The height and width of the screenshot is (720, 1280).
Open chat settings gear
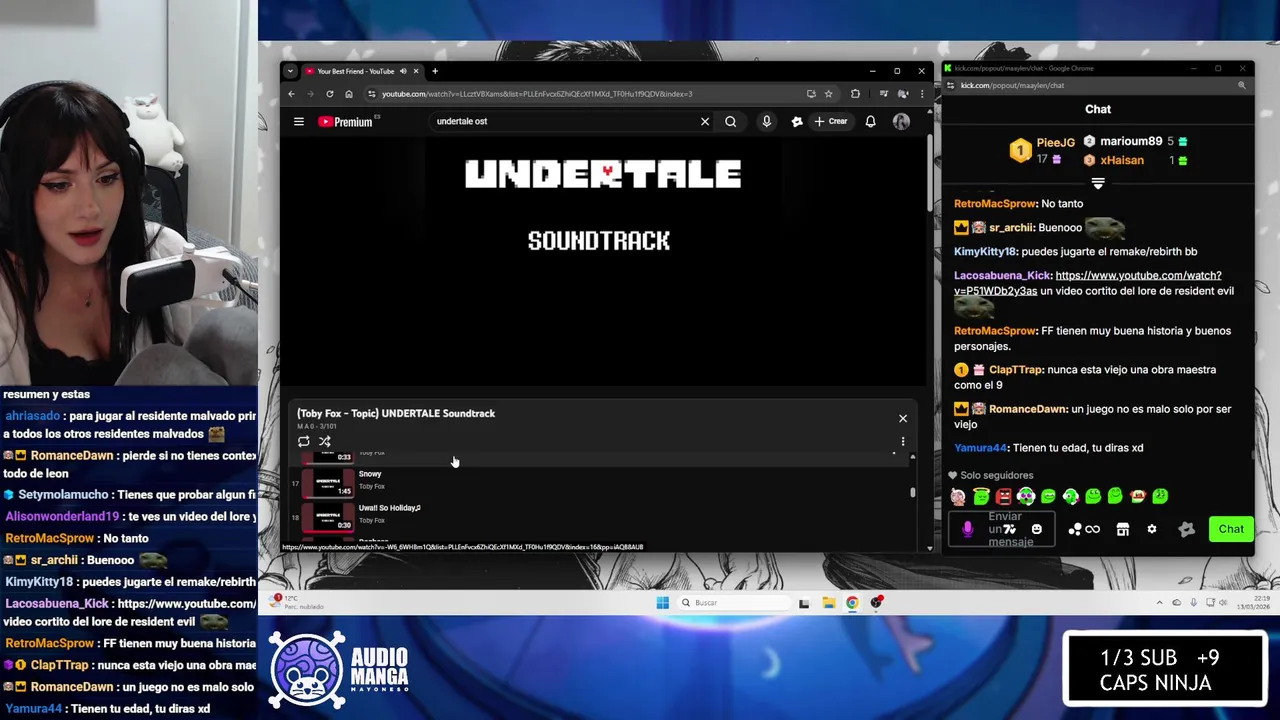[x=1152, y=529]
